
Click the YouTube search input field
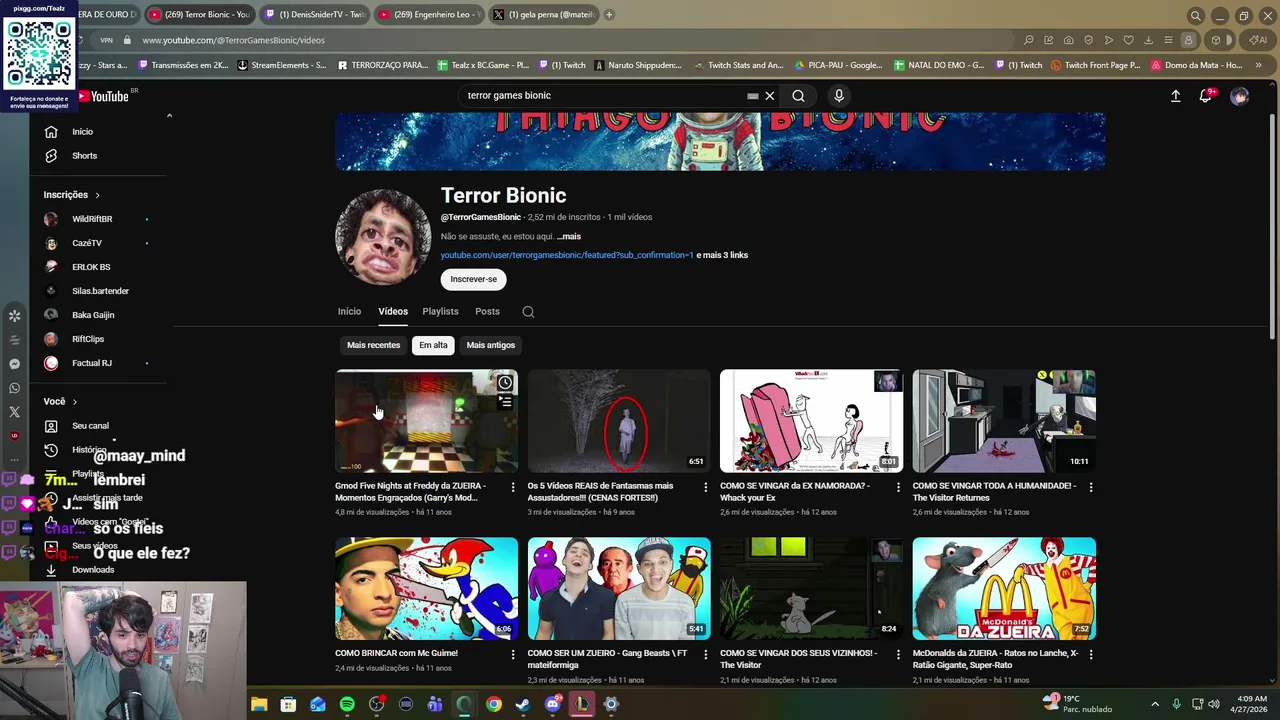pos(605,96)
